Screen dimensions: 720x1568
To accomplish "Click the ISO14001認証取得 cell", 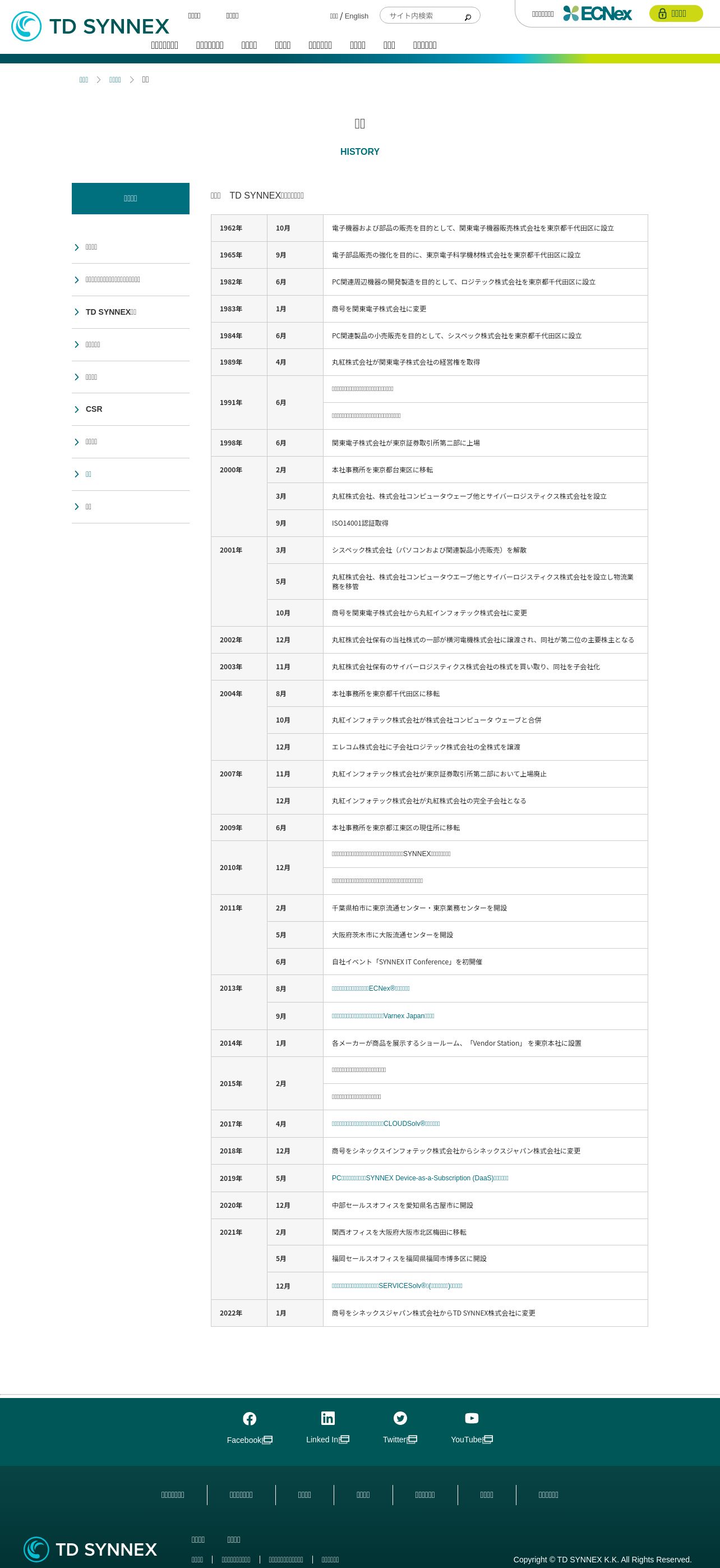I will tap(485, 523).
